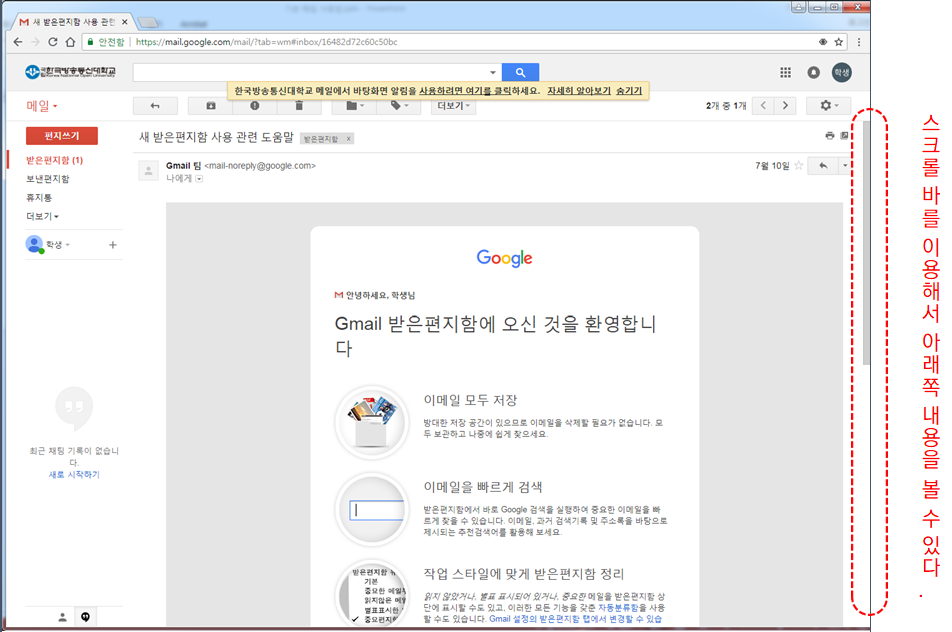Open the notifications bell icon
This screenshot has width=952, height=632.
click(x=814, y=72)
